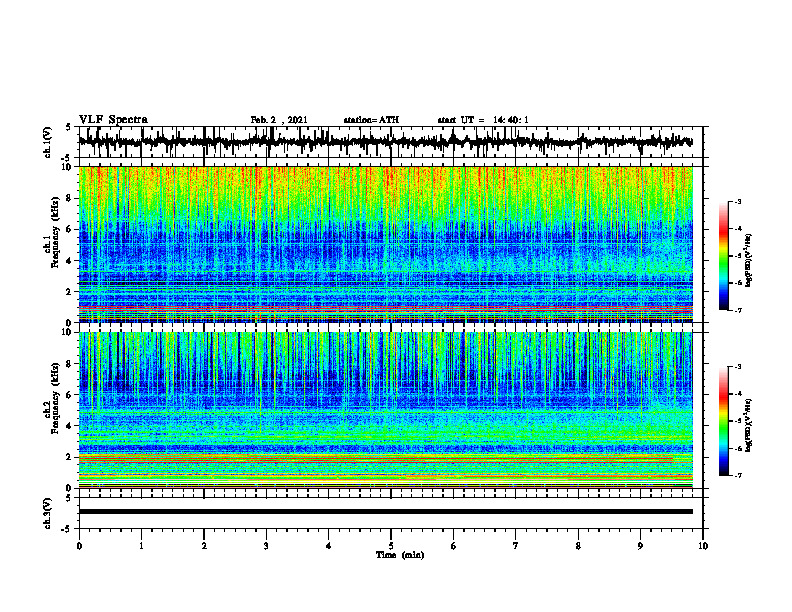The width and height of the screenshot is (792, 612).
Task: Click the "ch.1(V)" waveform axis label
Action: [47, 142]
